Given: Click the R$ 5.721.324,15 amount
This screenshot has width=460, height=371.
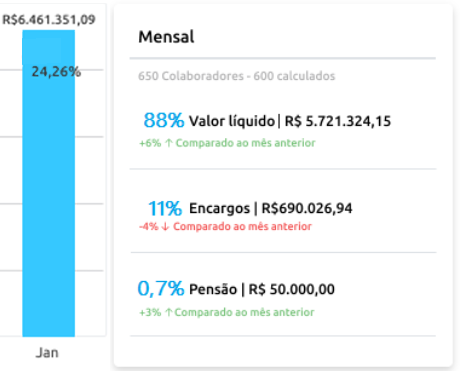Looking at the screenshot, I should [338, 121].
